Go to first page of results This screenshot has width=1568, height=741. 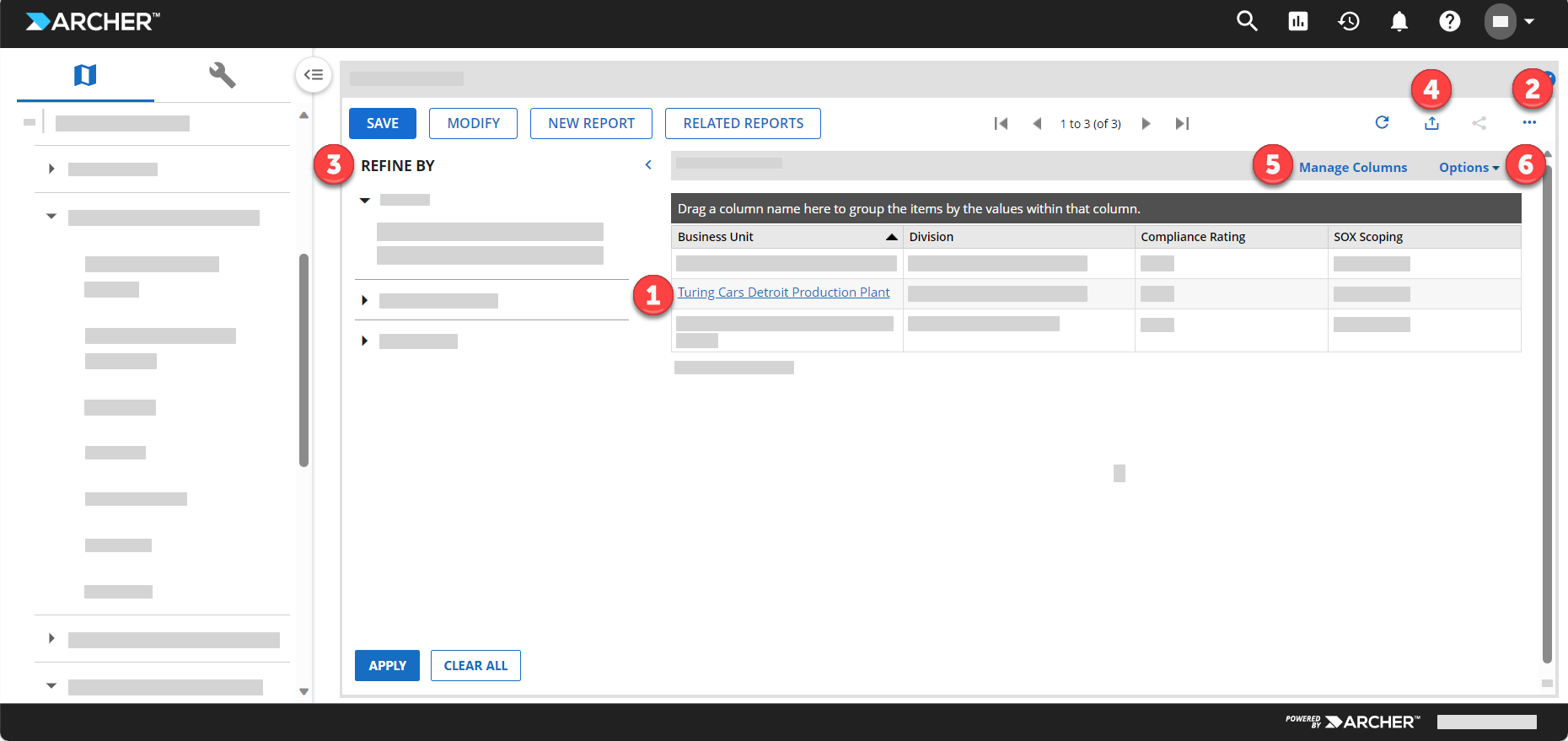tap(1001, 123)
